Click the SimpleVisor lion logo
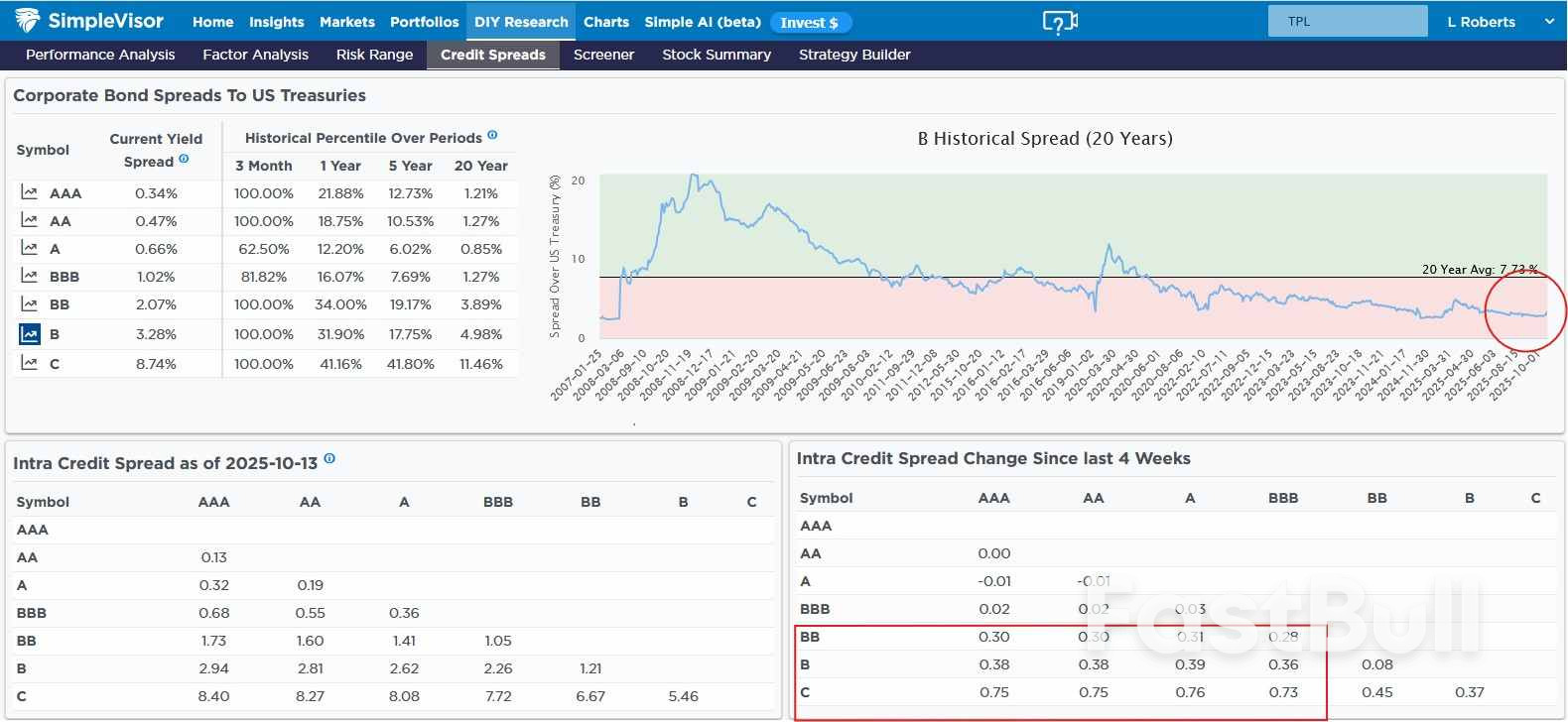Image resolution: width=1568 pixels, height=722 pixels. pyautogui.click(x=27, y=21)
